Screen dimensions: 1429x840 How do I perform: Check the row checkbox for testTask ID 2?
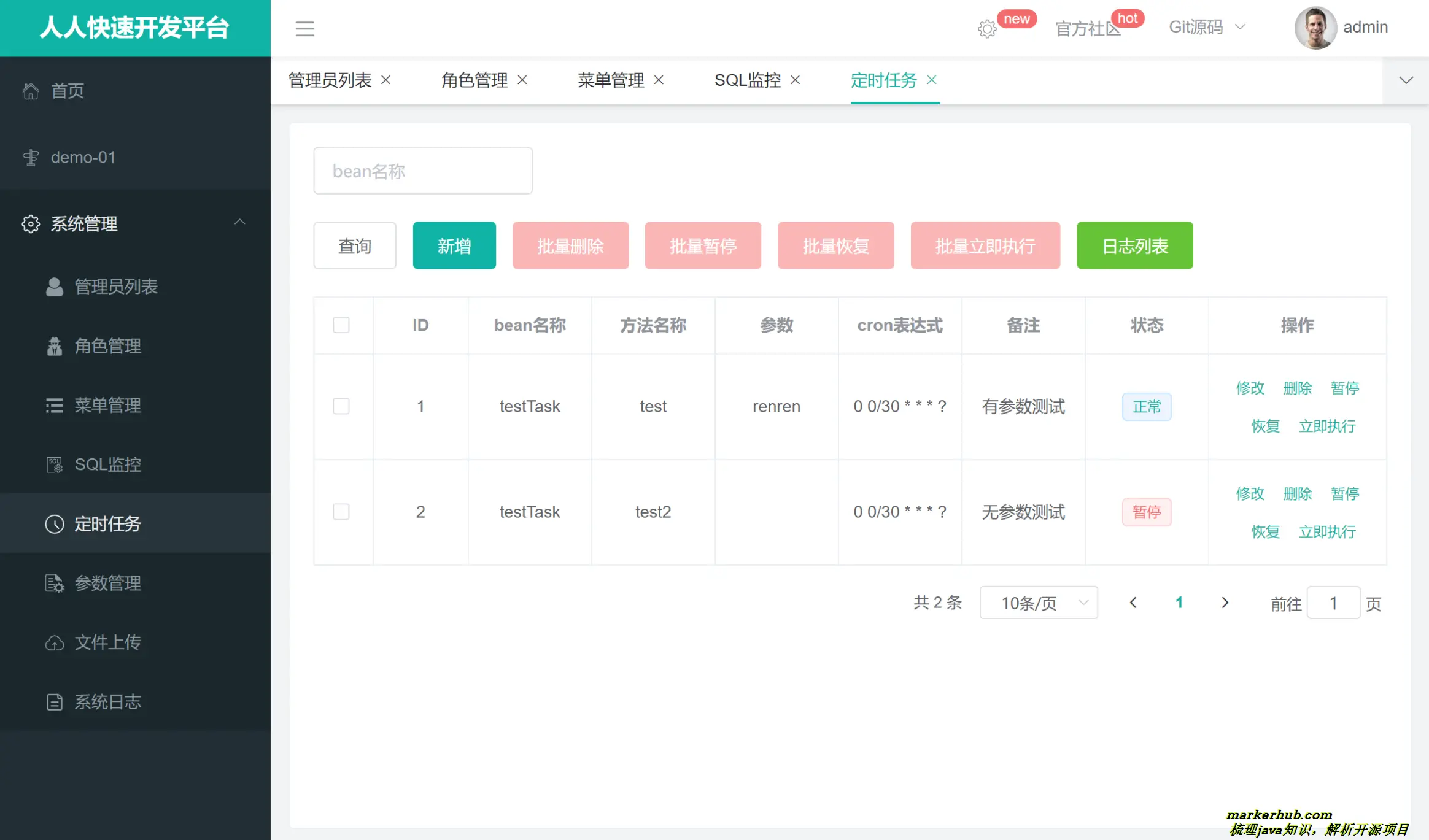(x=342, y=512)
